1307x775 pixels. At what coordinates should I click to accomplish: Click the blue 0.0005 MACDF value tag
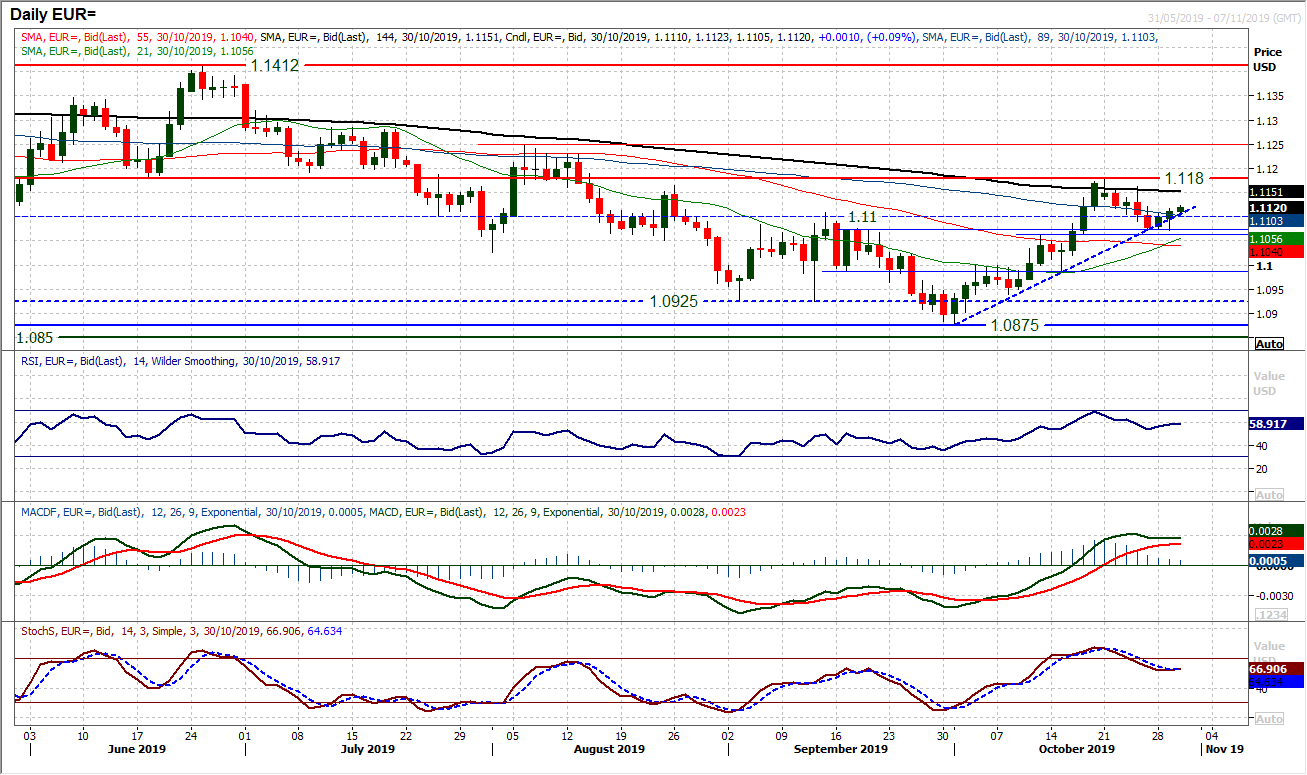click(x=1278, y=561)
